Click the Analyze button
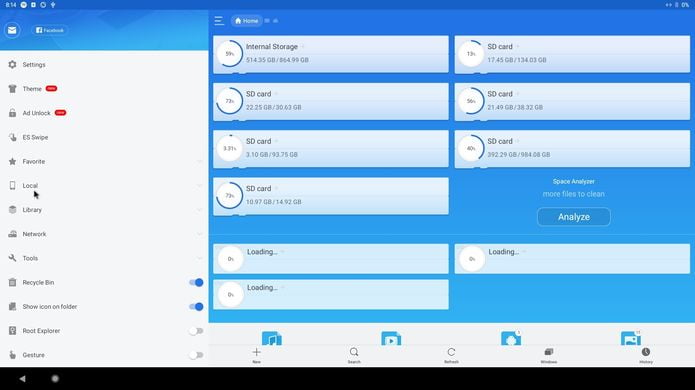 (574, 217)
